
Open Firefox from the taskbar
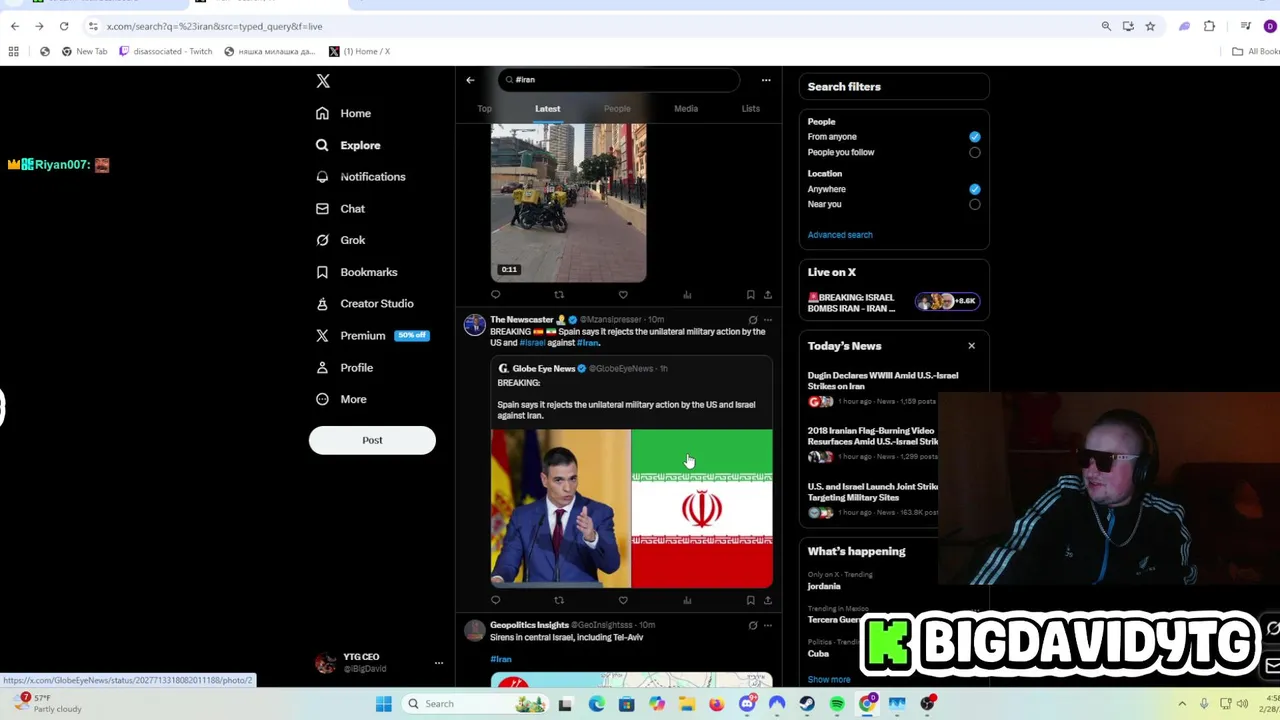pyautogui.click(x=717, y=704)
